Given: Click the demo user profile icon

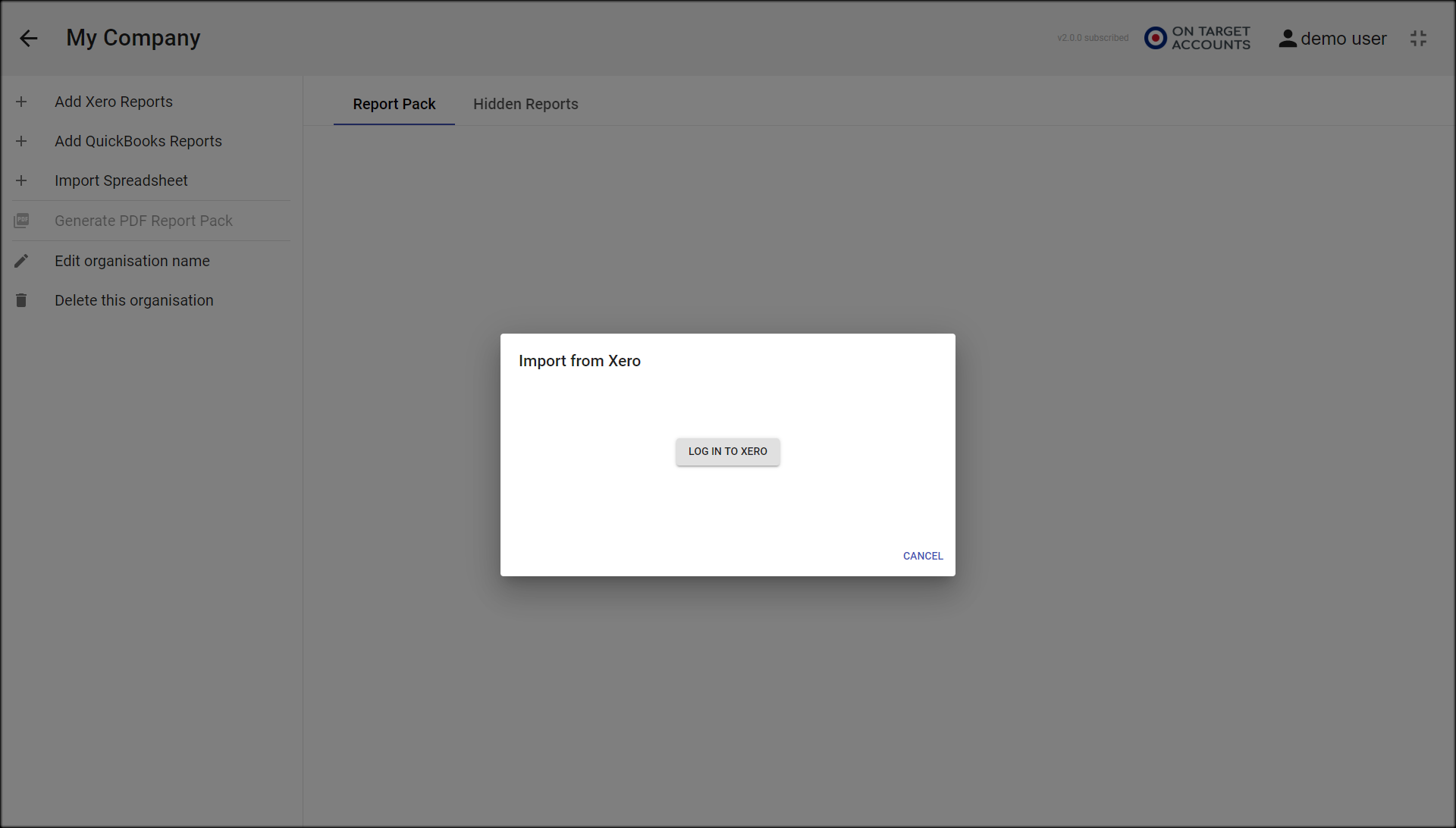Looking at the screenshot, I should point(1288,39).
